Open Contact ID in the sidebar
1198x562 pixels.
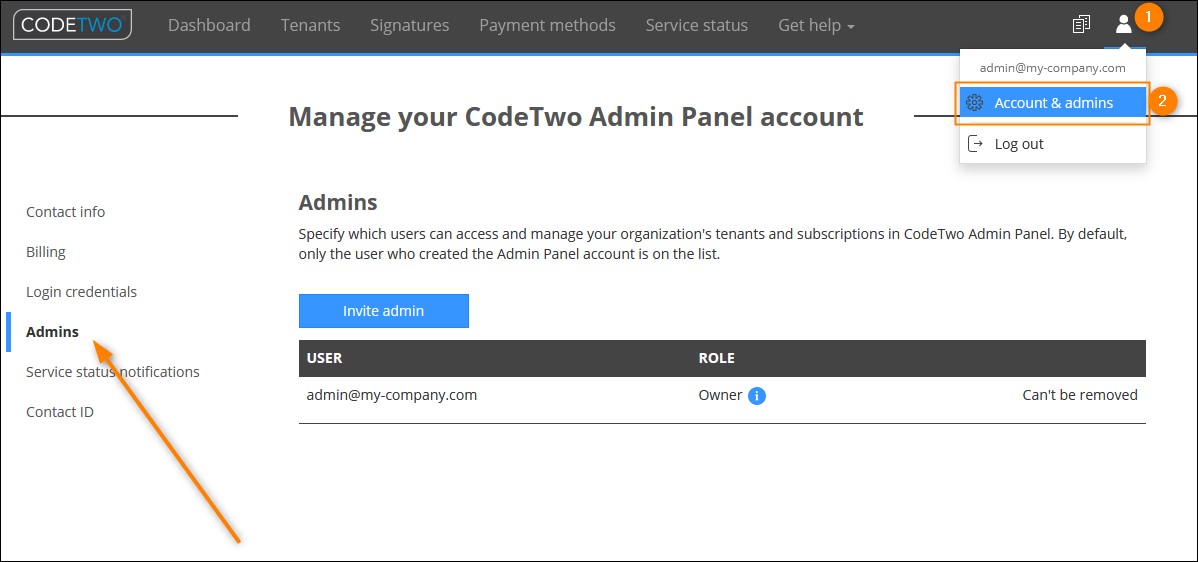point(60,412)
